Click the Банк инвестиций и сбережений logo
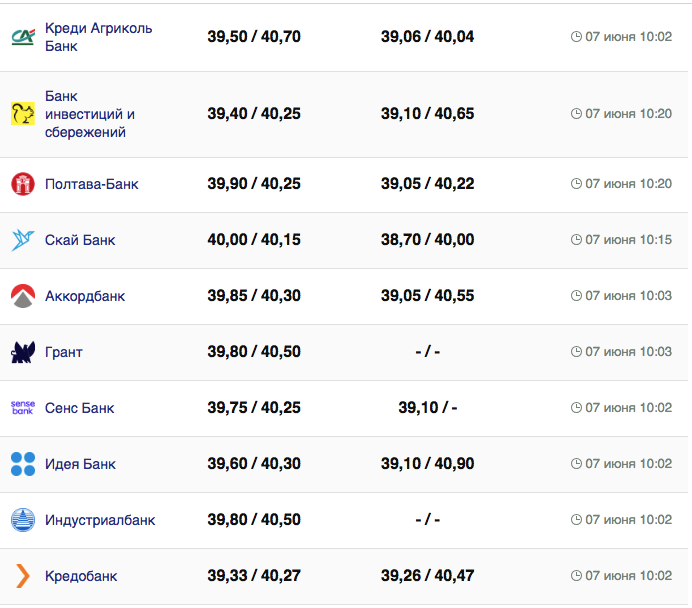The image size is (692, 608). pyautogui.click(x=23, y=114)
